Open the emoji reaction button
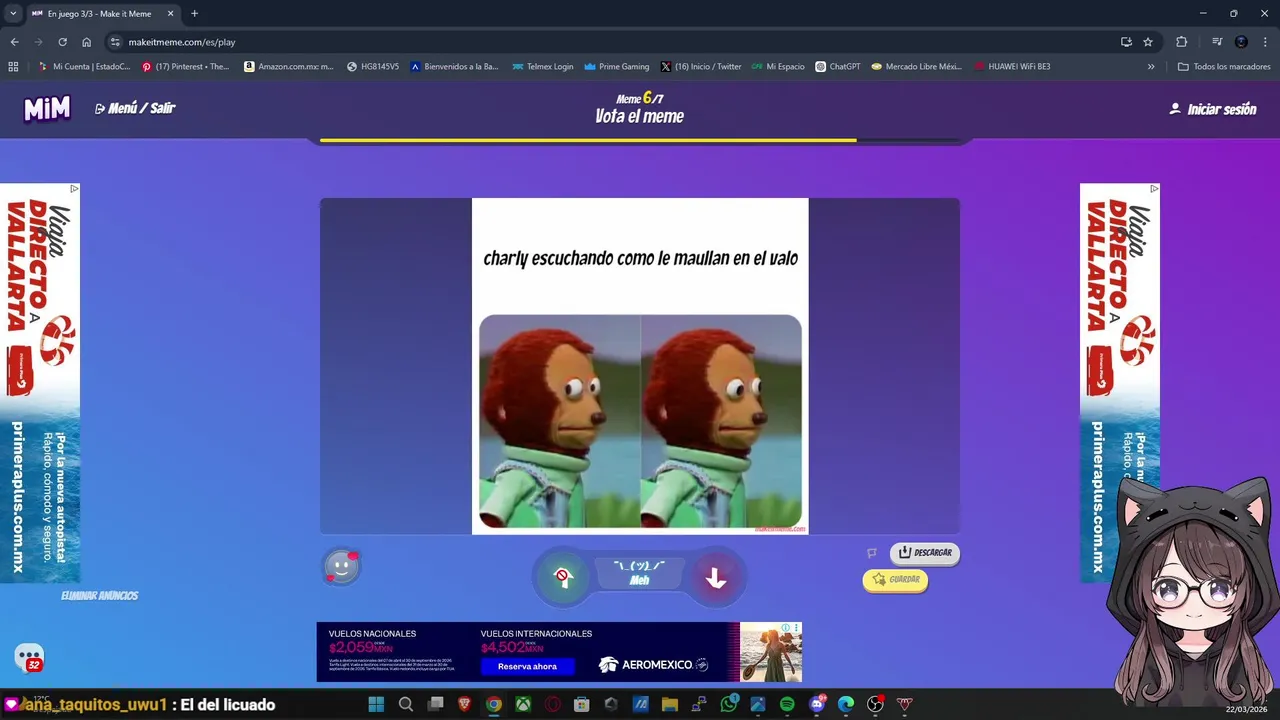Screen dimensions: 1280x720 [341, 567]
